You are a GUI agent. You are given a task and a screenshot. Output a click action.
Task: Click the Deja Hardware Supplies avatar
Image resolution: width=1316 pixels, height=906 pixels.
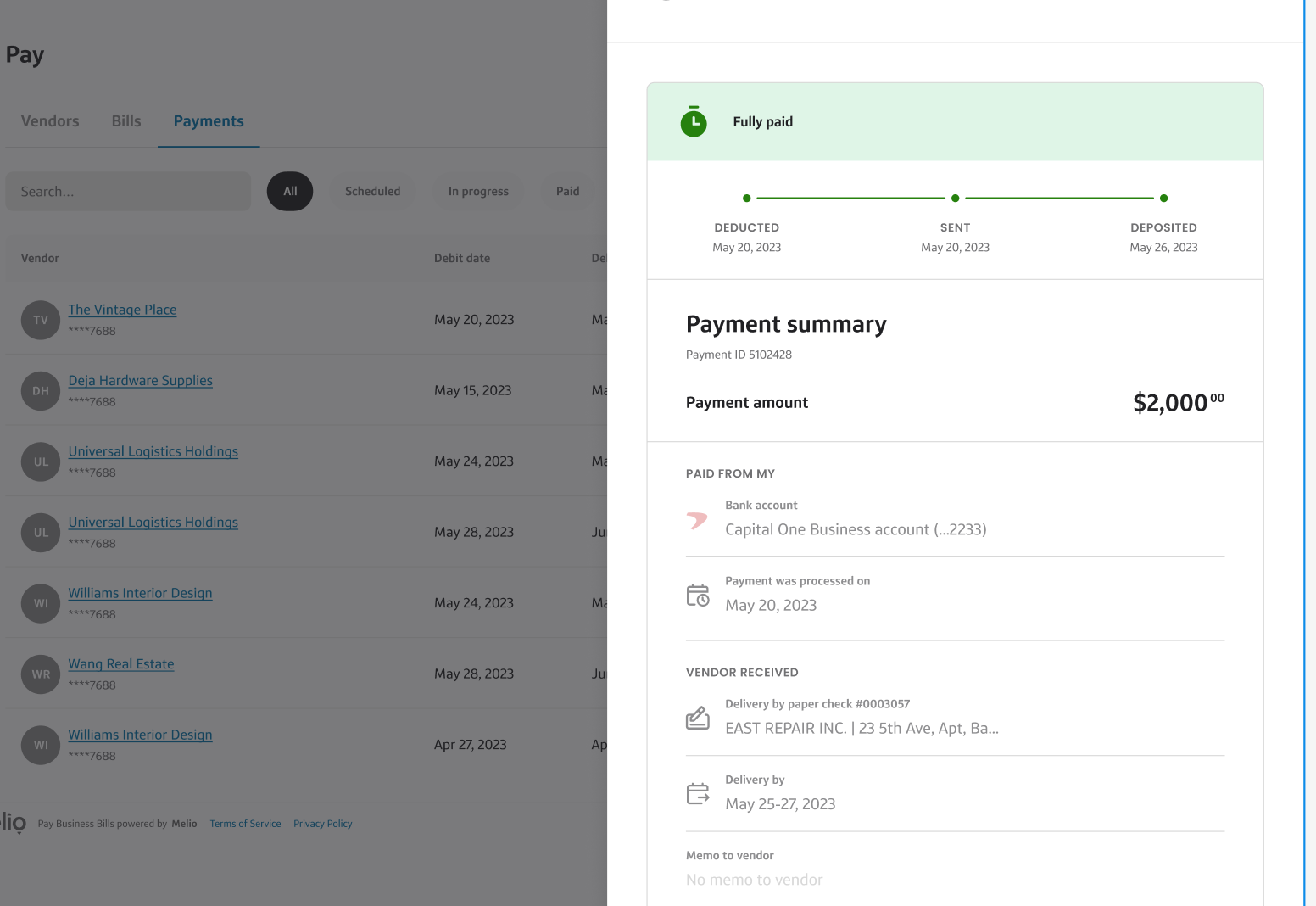[40, 390]
